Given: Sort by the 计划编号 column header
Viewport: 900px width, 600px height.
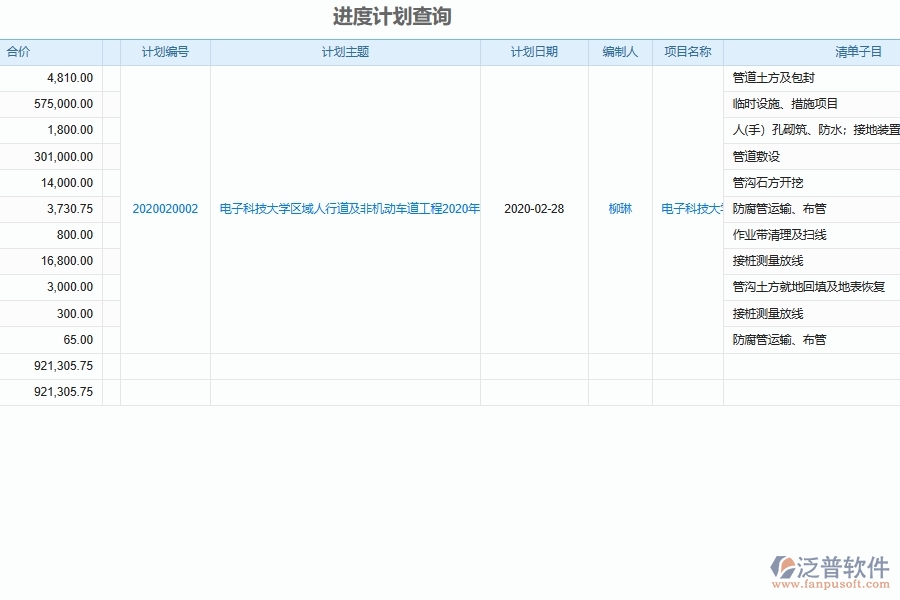Looking at the screenshot, I should (x=165, y=52).
